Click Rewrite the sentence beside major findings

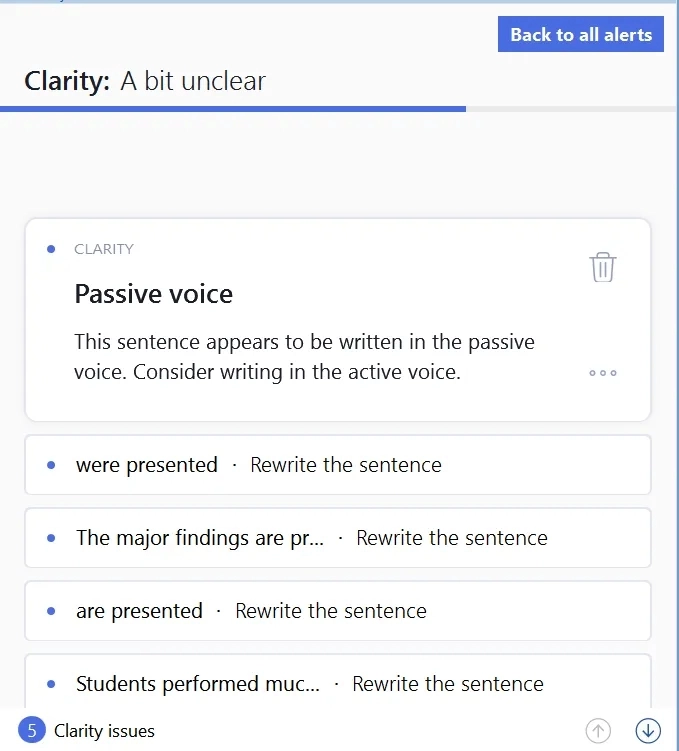pos(452,538)
